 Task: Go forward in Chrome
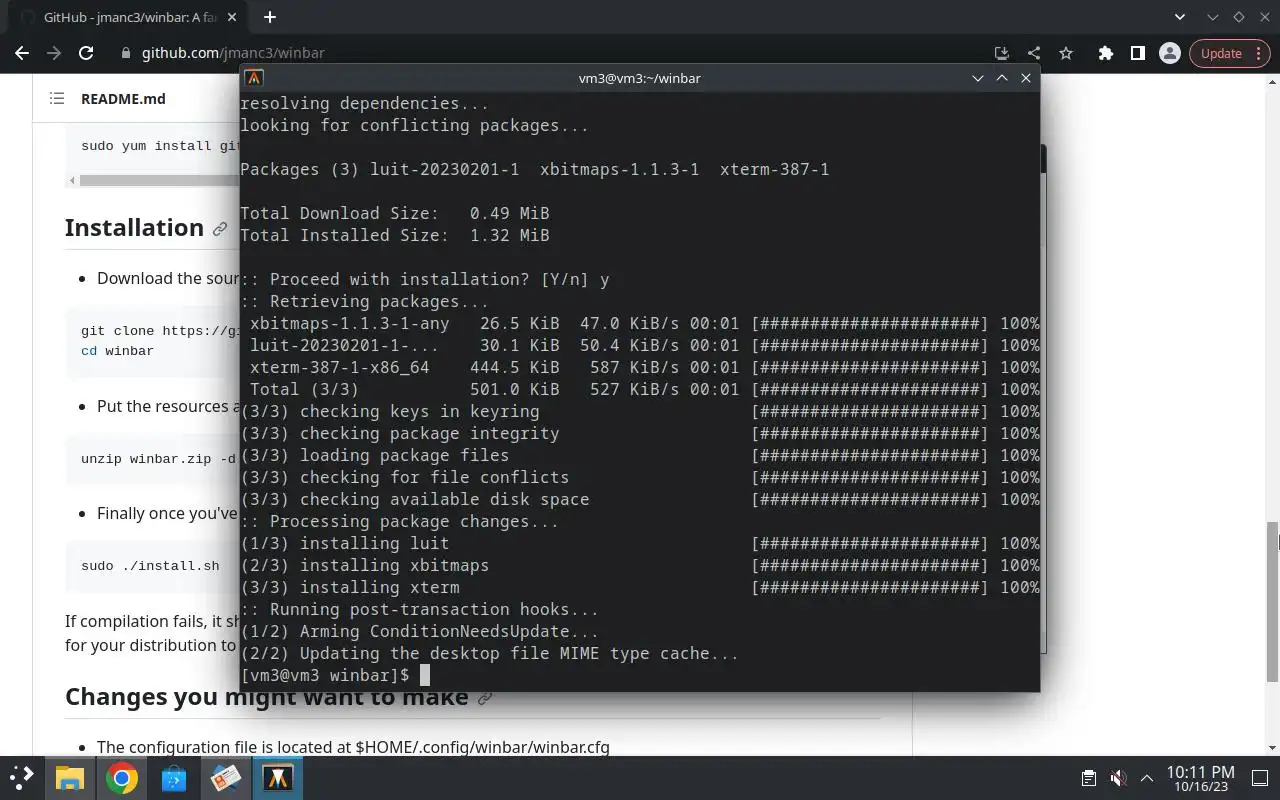point(54,53)
